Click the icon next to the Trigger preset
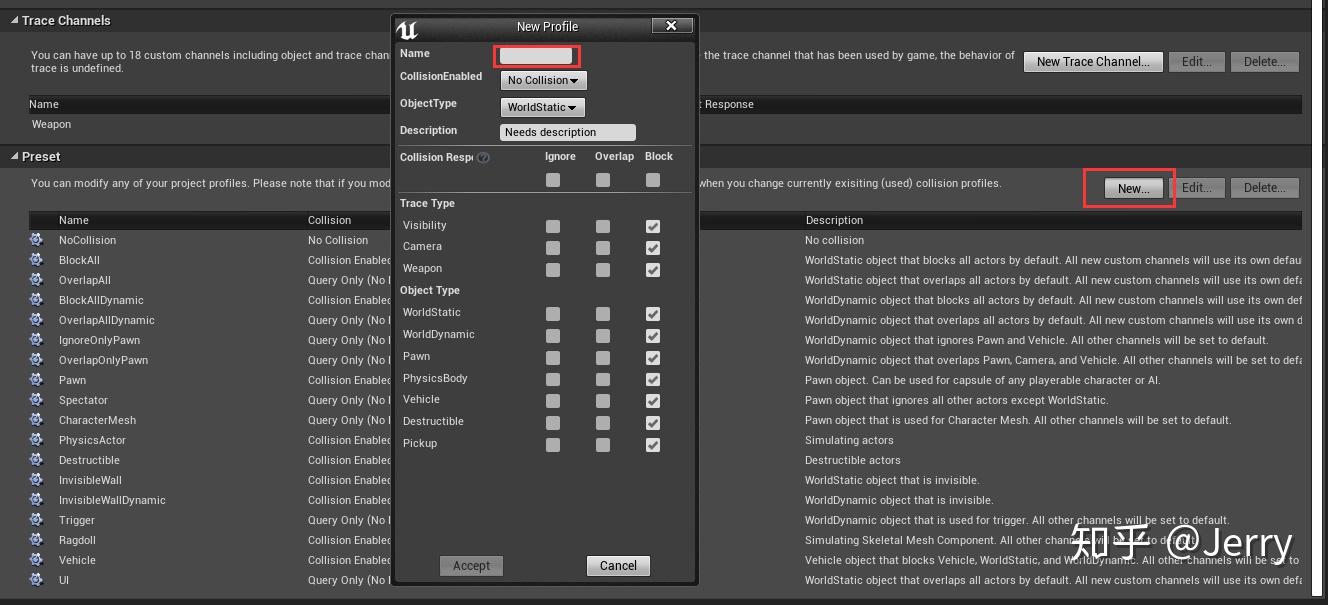Screen dimensions: 1328x605 click(x=36, y=520)
